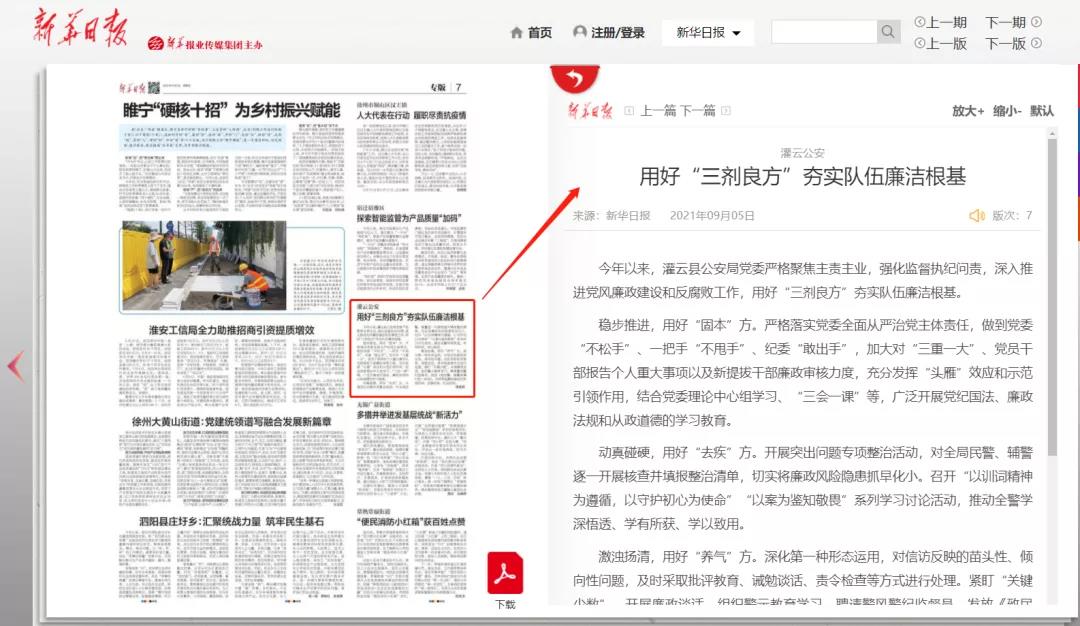Open headline 睢宁“硬核十招”为乡村振兴赋能
Image resolution: width=1080 pixels, height=626 pixels.
tap(231, 110)
